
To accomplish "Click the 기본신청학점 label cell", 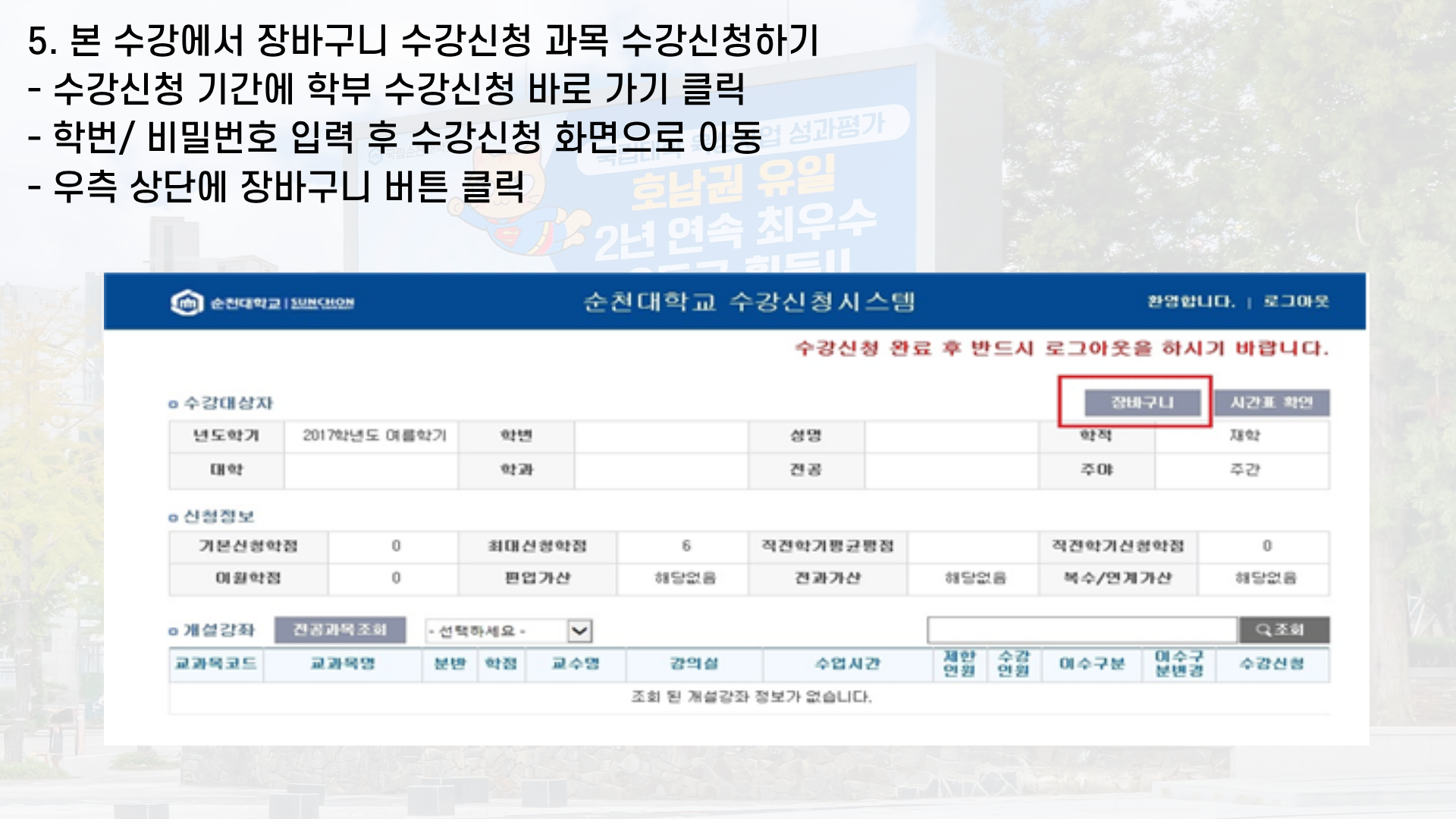I will coord(249,547).
